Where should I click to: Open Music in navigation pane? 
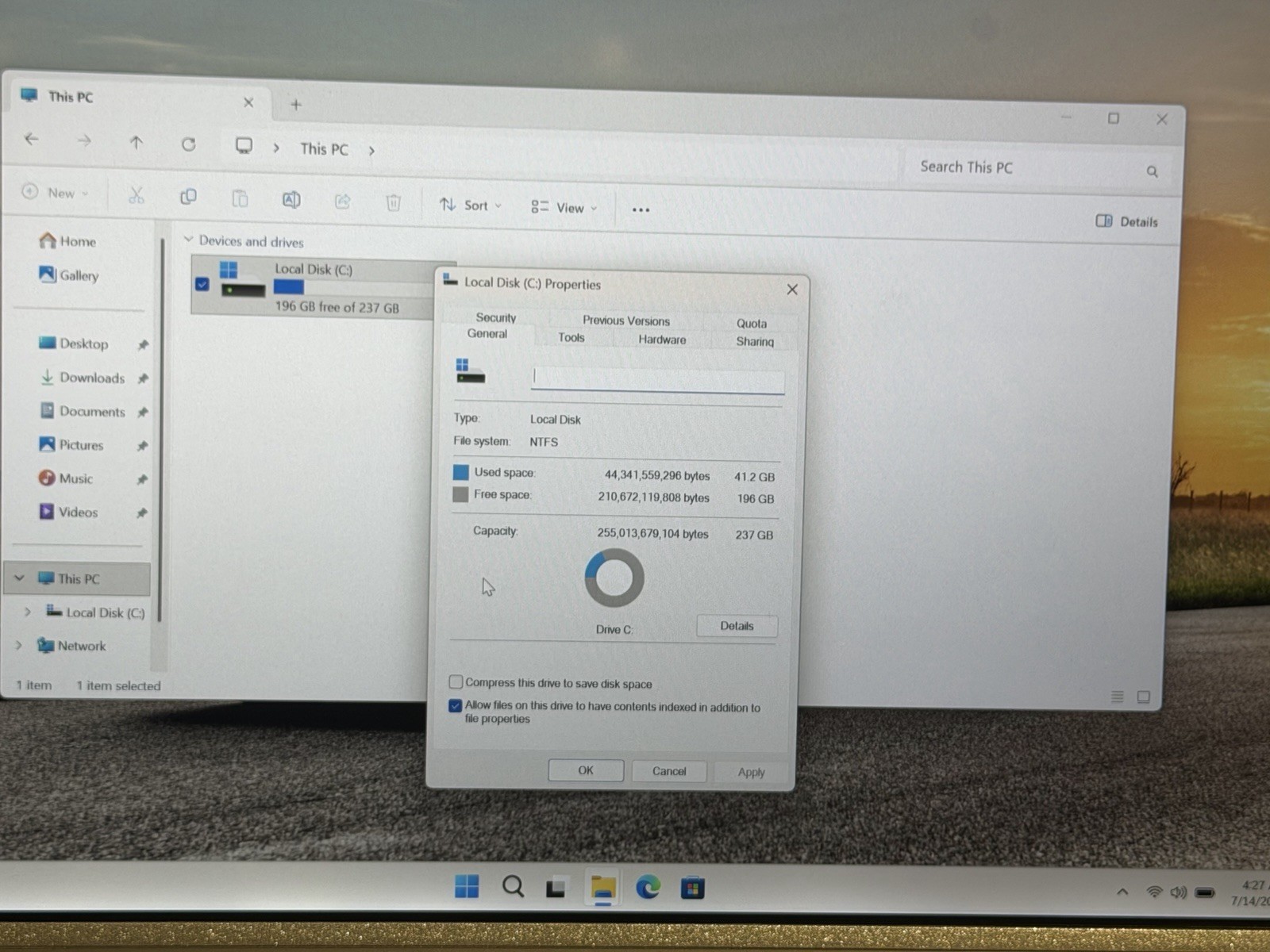coord(66,478)
